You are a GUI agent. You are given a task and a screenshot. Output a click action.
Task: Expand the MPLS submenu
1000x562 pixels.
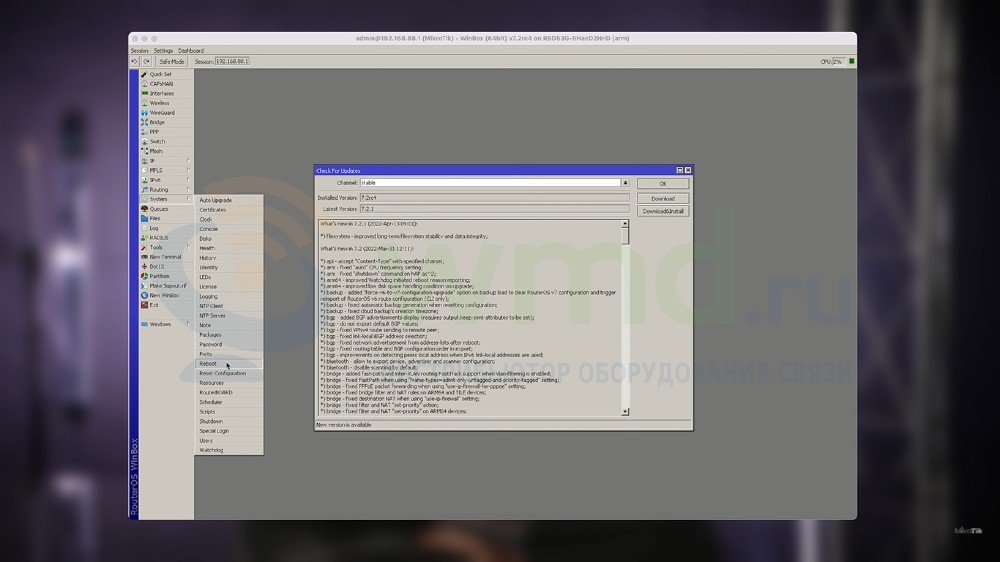(166, 170)
